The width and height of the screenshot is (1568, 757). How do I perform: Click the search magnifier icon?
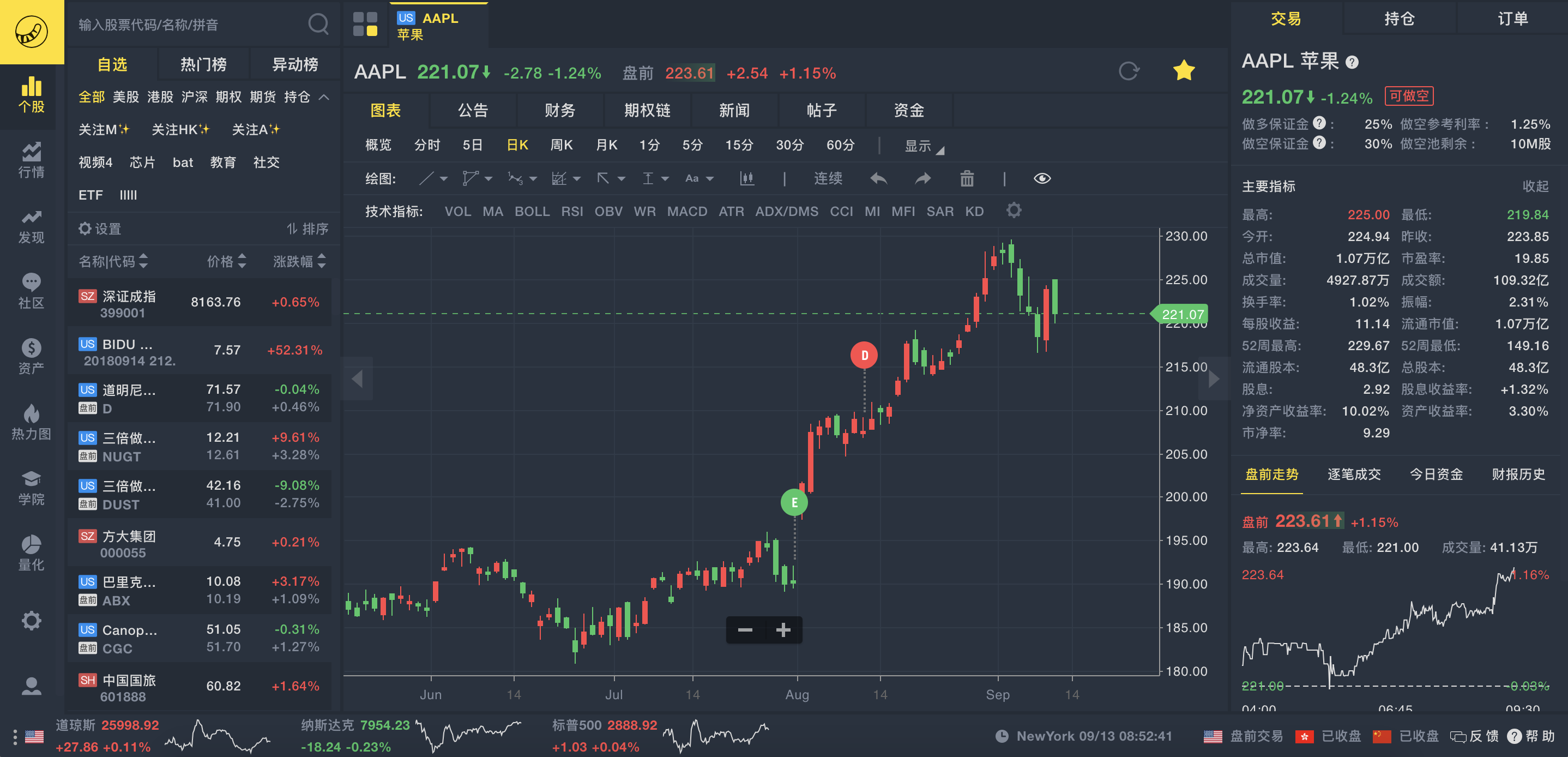click(318, 25)
